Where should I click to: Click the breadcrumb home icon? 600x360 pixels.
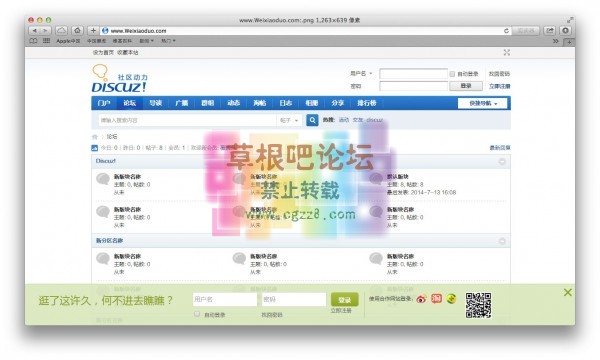click(95, 137)
